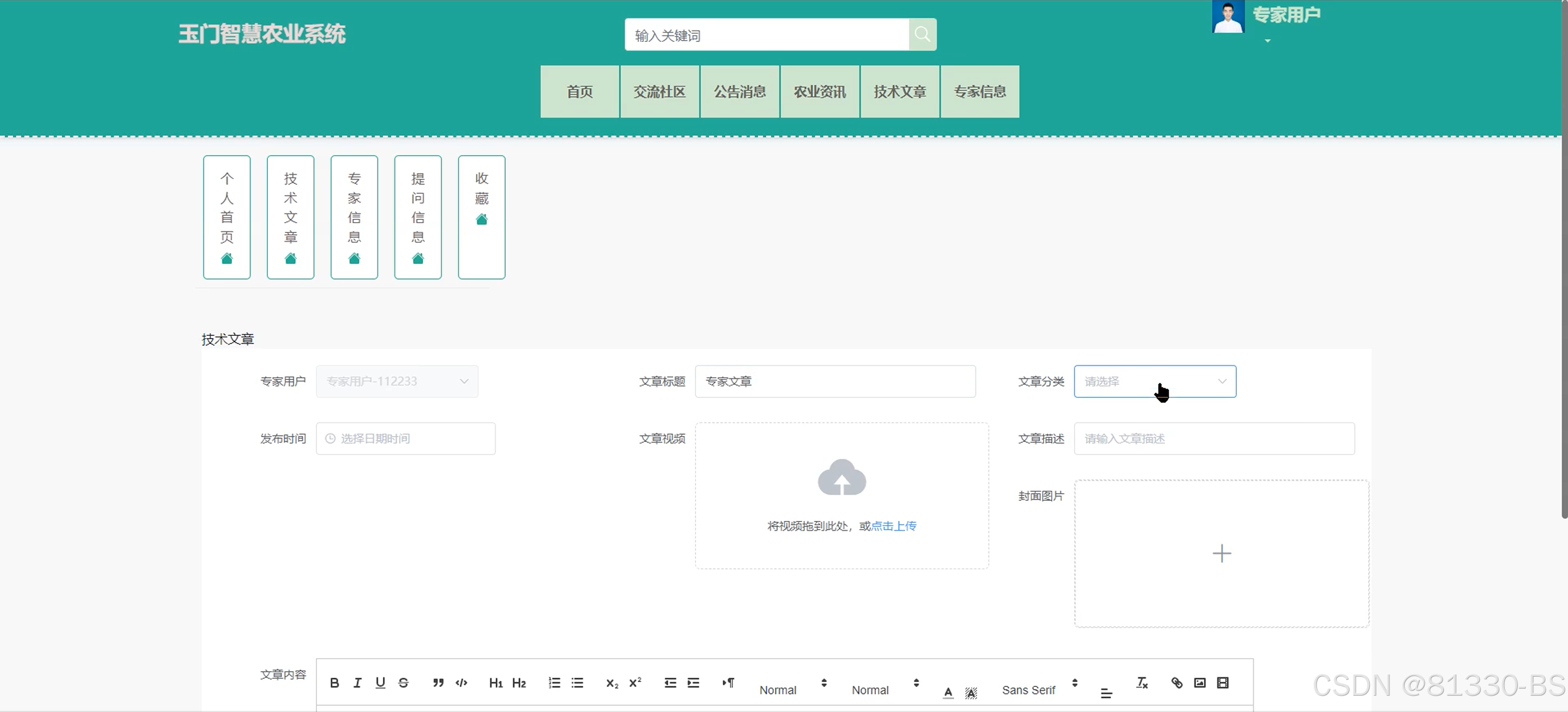Insert a blockquote in the article content
Screen dimensions: 1568x712
coord(438,683)
